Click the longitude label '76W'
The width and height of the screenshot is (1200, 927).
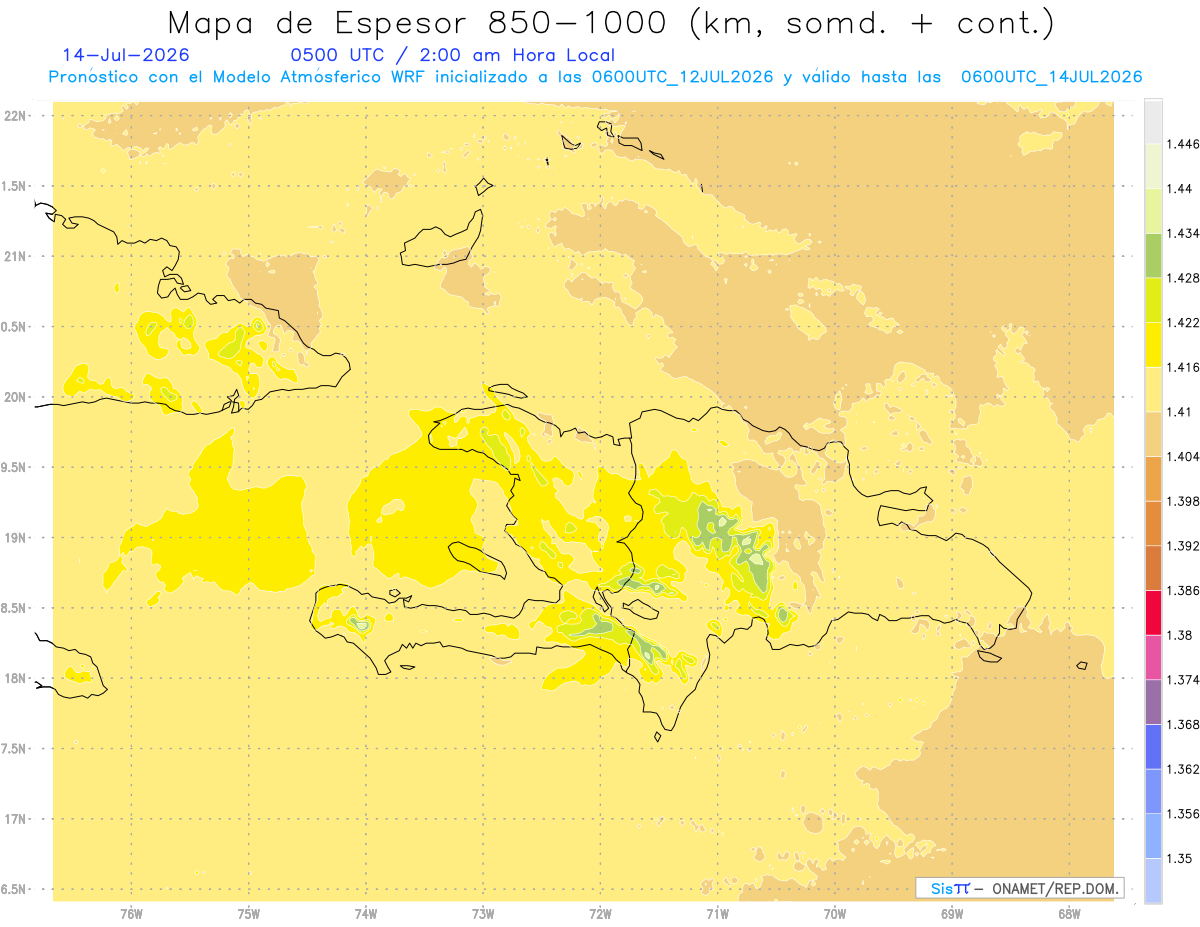pos(131,914)
